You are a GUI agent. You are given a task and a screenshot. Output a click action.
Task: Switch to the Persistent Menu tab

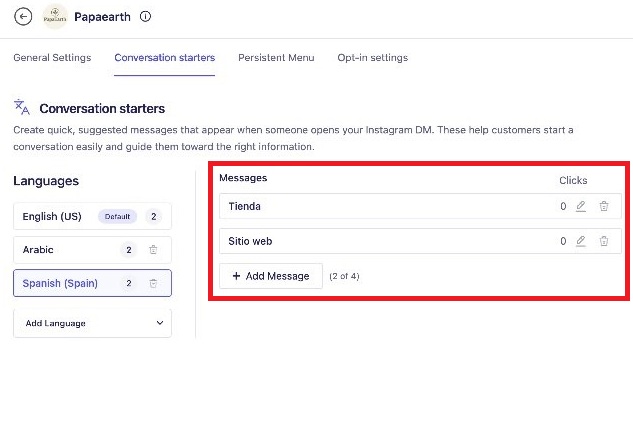(276, 58)
